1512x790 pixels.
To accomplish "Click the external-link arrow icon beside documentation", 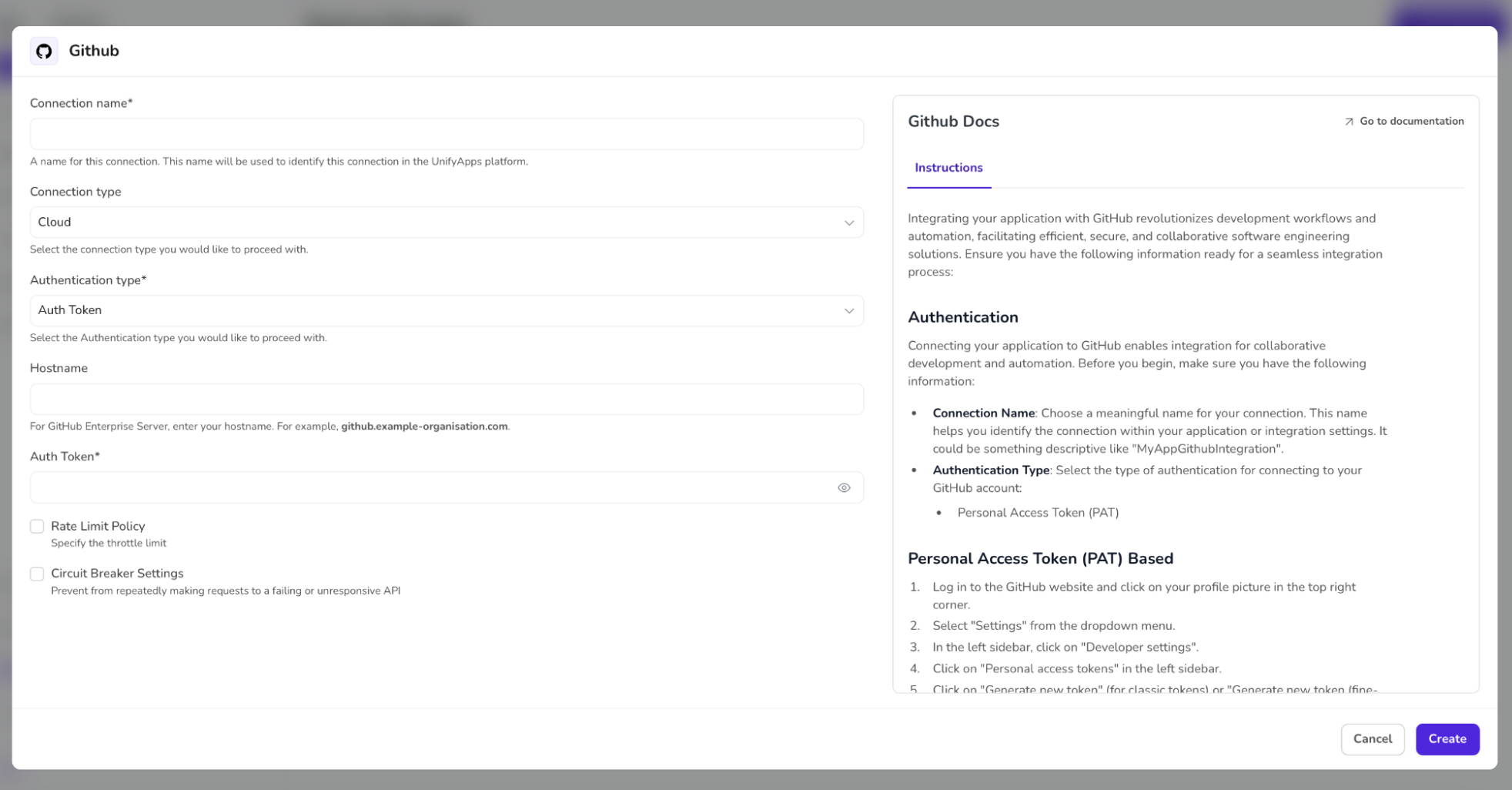I will pos(1349,122).
